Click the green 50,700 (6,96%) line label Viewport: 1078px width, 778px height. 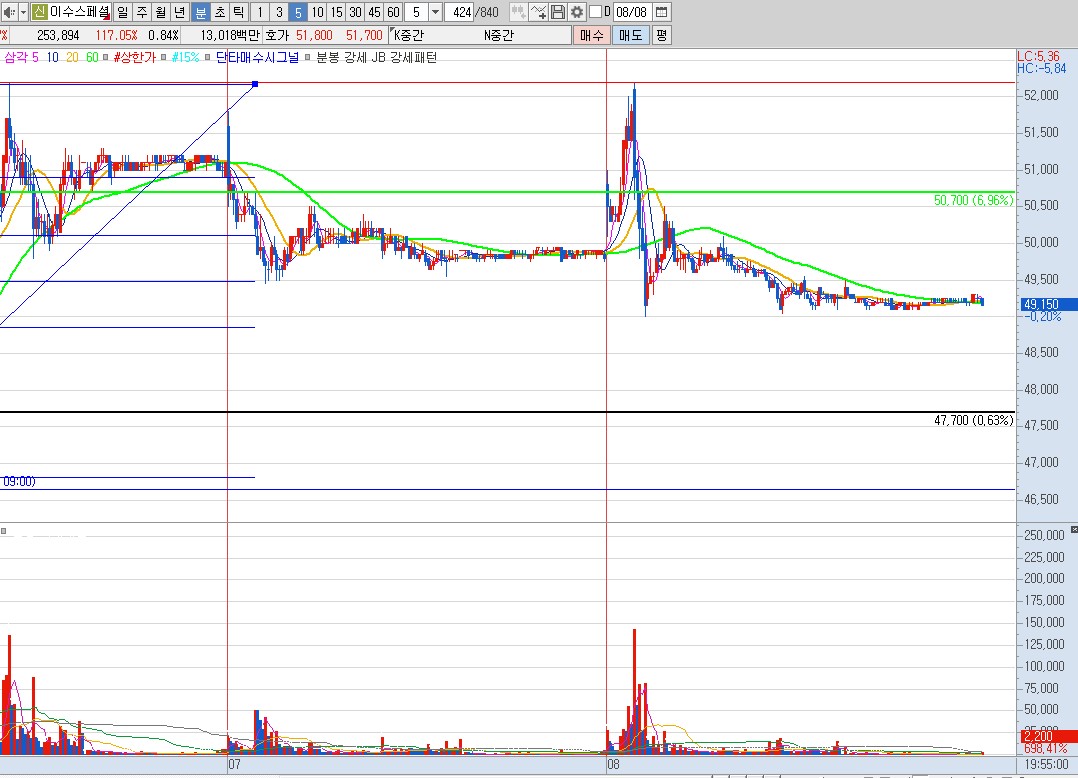(973, 200)
